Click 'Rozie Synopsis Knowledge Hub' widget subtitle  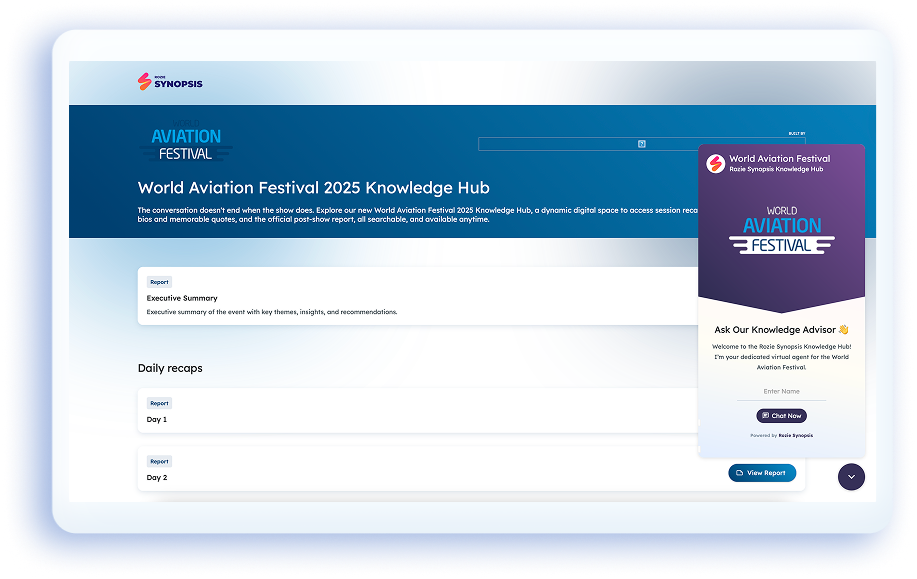click(x=776, y=169)
